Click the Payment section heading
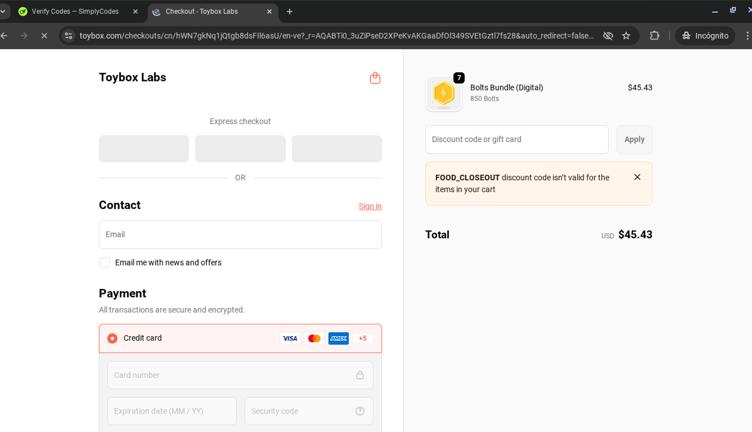This screenshot has height=432, width=752. [x=122, y=293]
